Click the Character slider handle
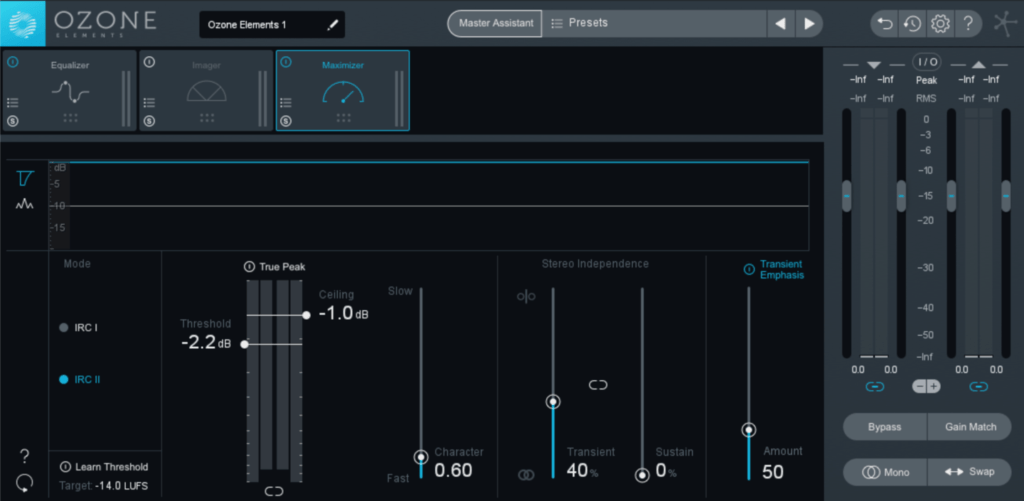The height and width of the screenshot is (501, 1024). pos(421,457)
